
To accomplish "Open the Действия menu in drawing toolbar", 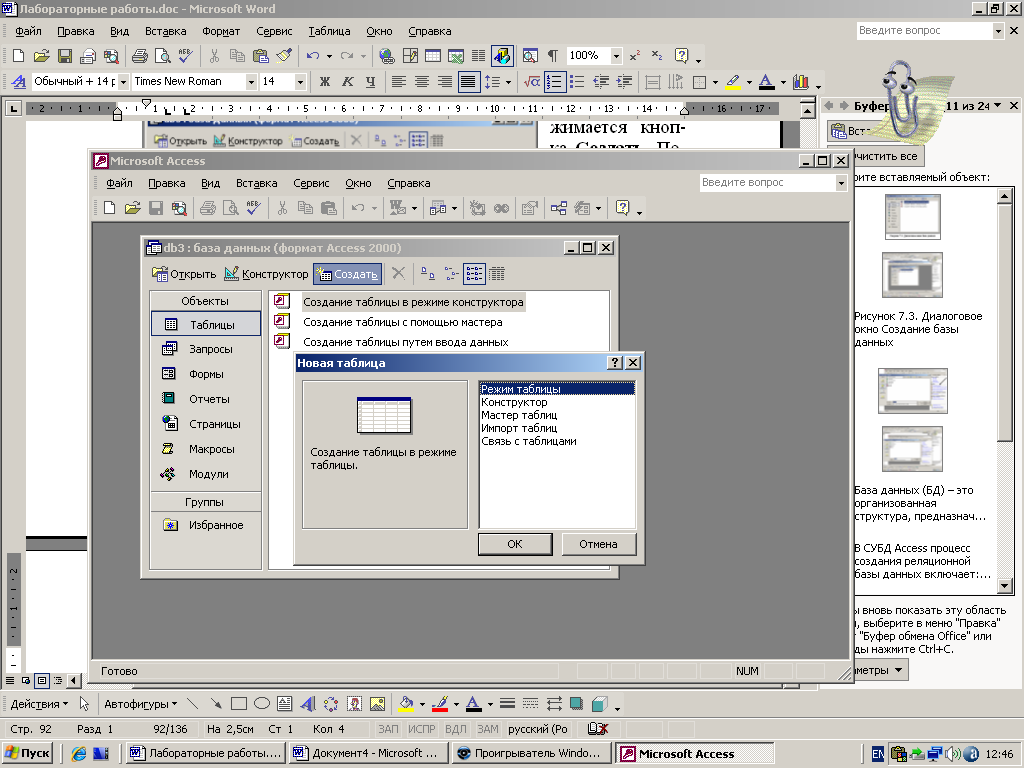I will tap(39, 704).
